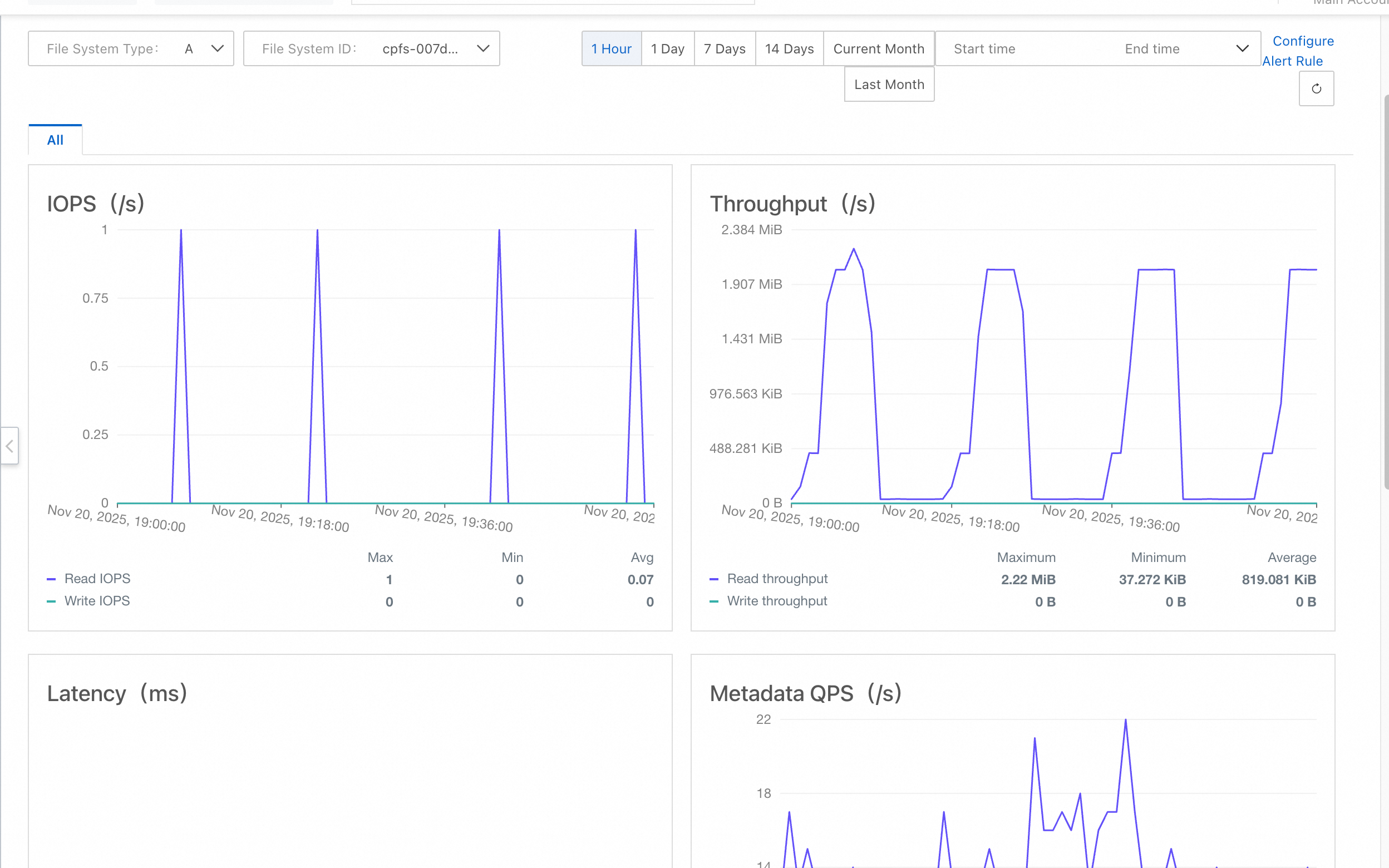
Task: Choose the 14 Days time range
Action: pos(789,49)
